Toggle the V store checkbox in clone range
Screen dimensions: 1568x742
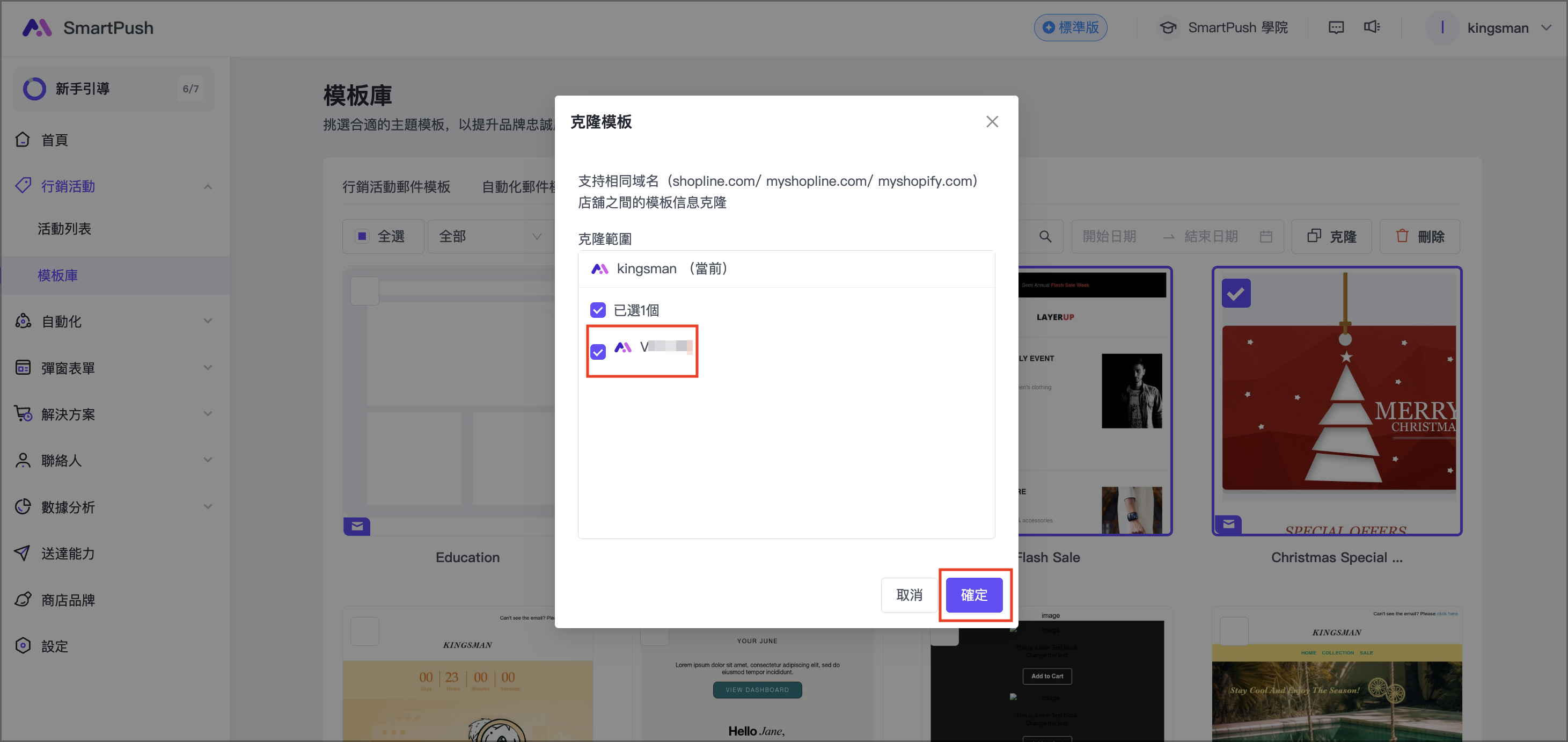(598, 352)
